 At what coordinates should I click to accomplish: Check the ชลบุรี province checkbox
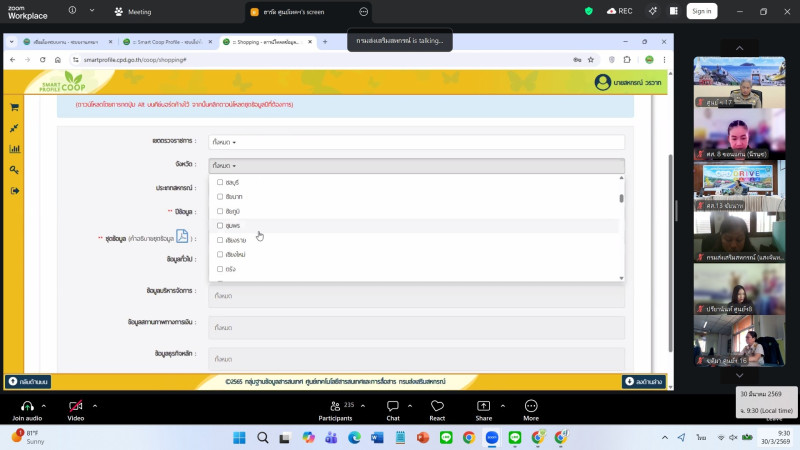pyautogui.click(x=220, y=183)
